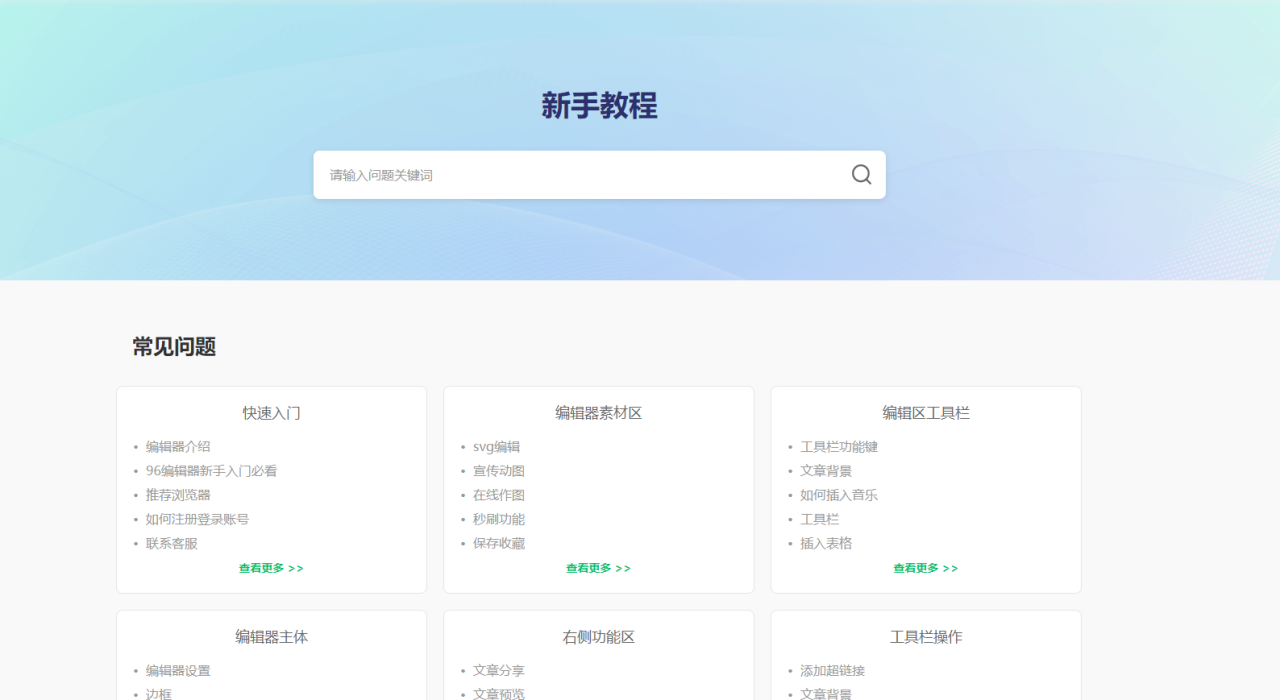The width and height of the screenshot is (1280, 700).
Task: Open 如何插入音乐 help topic
Action: tap(838, 495)
